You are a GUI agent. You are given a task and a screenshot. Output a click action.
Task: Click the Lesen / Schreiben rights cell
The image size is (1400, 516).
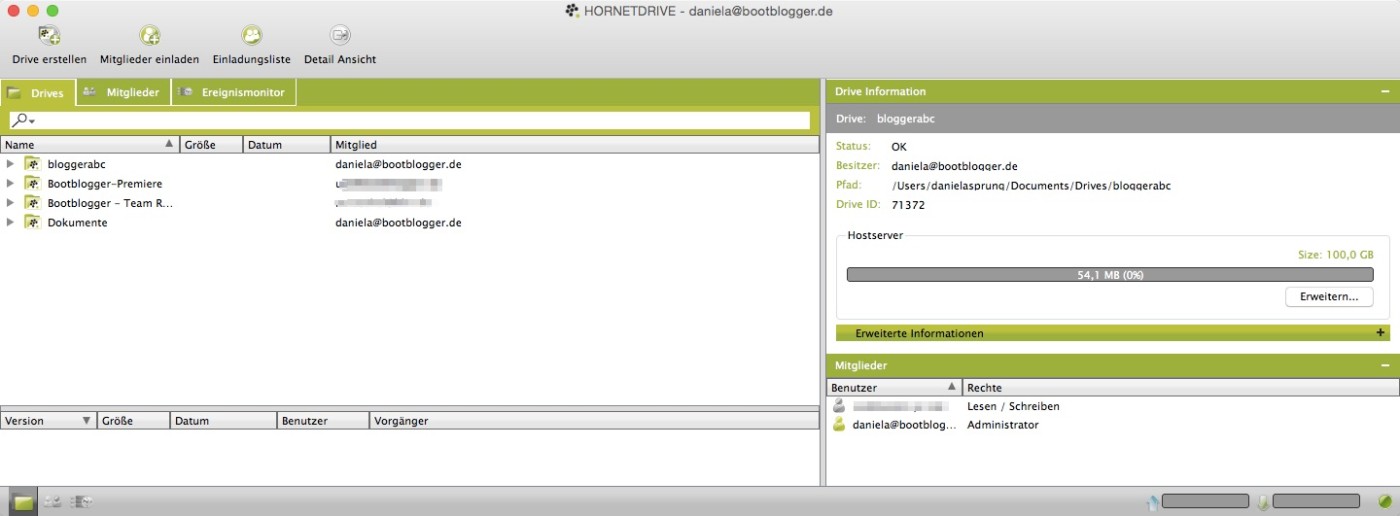pos(1013,406)
